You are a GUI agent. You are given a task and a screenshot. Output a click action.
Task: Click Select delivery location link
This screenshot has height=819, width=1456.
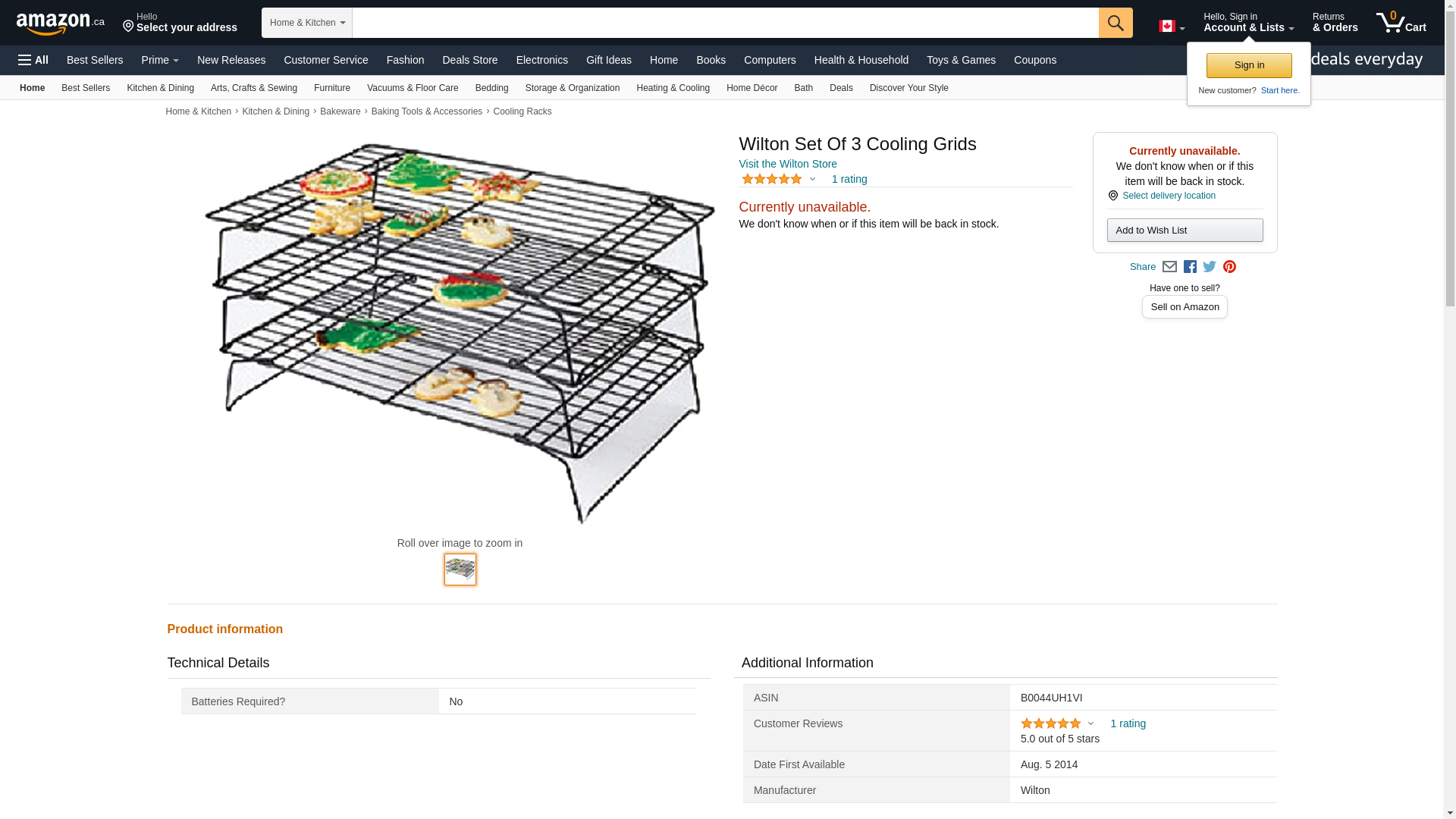pyautogui.click(x=1169, y=196)
